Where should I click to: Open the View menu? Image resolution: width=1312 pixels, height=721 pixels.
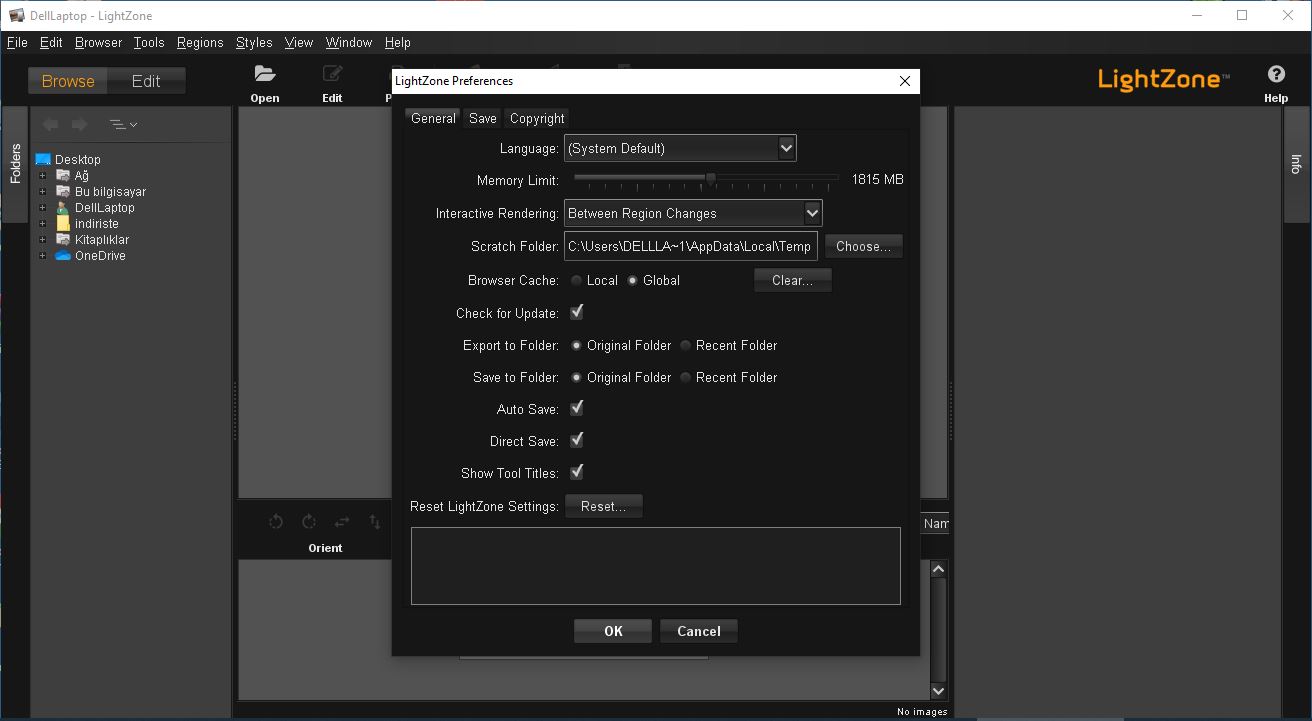(298, 42)
